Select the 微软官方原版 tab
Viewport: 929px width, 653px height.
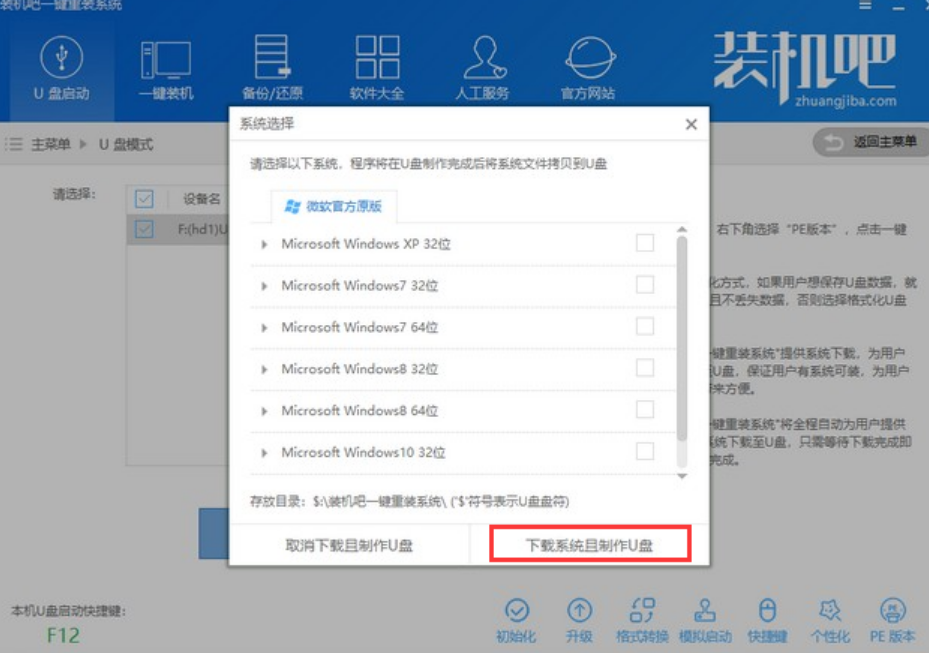334,206
